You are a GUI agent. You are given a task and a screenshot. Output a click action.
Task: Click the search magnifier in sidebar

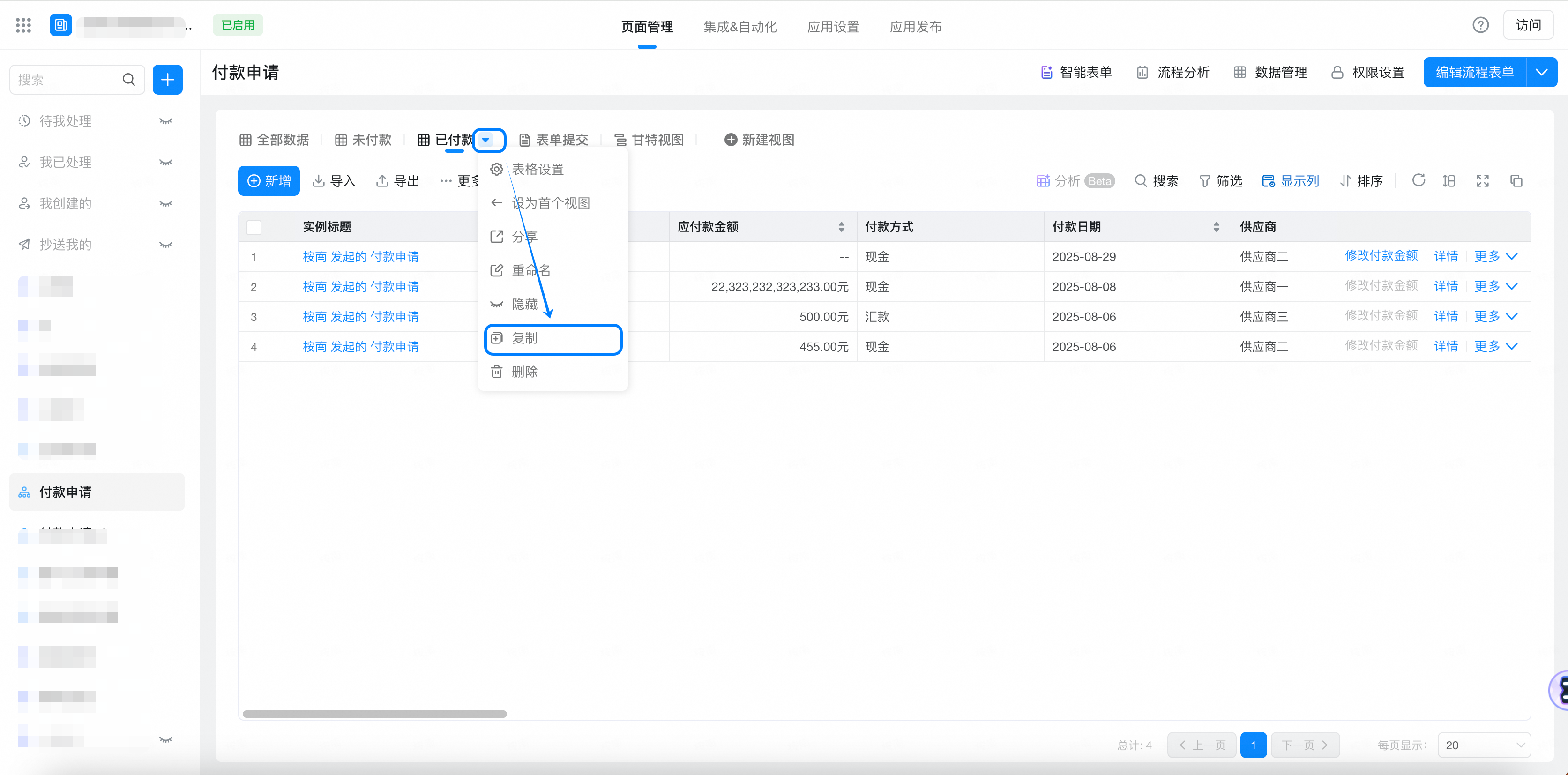128,80
